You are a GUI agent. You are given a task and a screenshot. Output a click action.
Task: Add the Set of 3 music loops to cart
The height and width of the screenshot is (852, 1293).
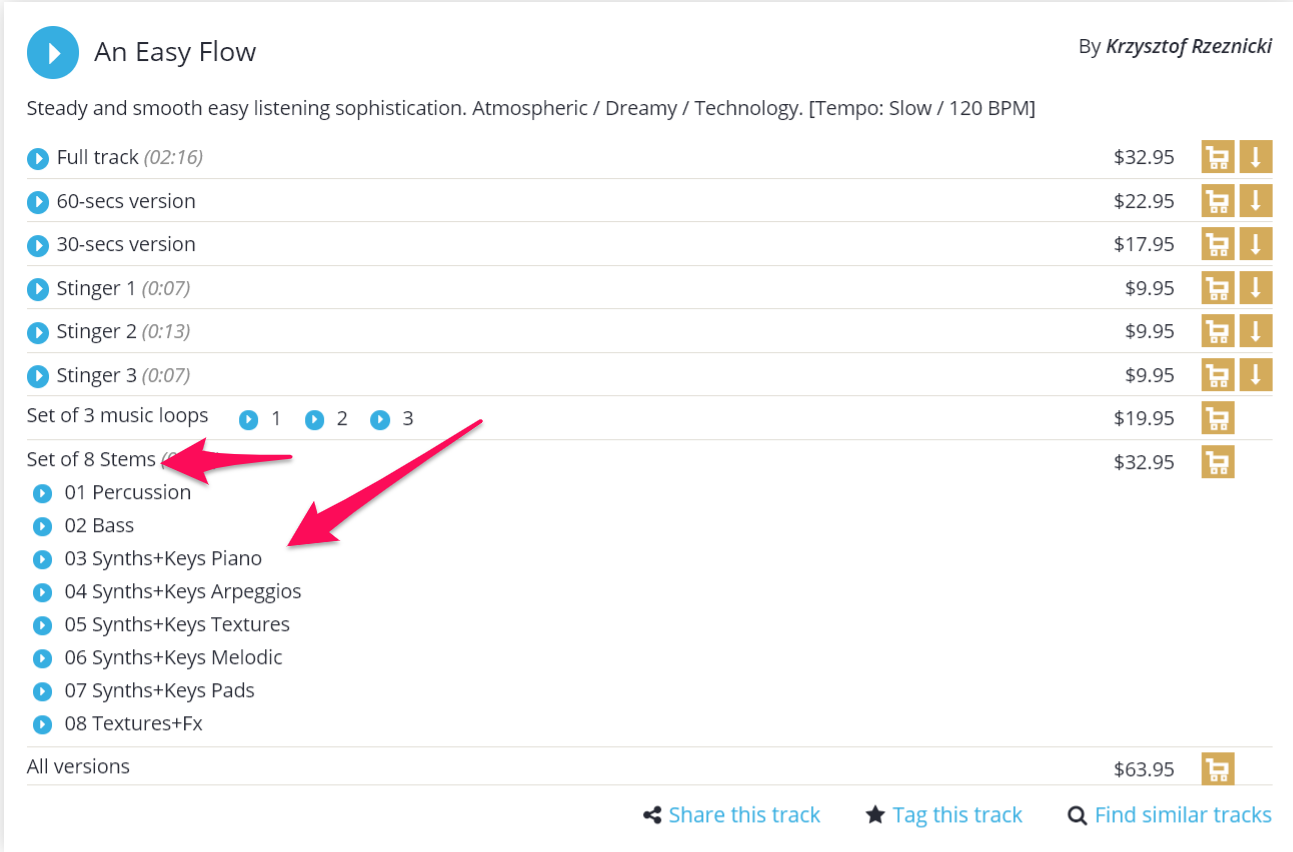coord(1217,418)
